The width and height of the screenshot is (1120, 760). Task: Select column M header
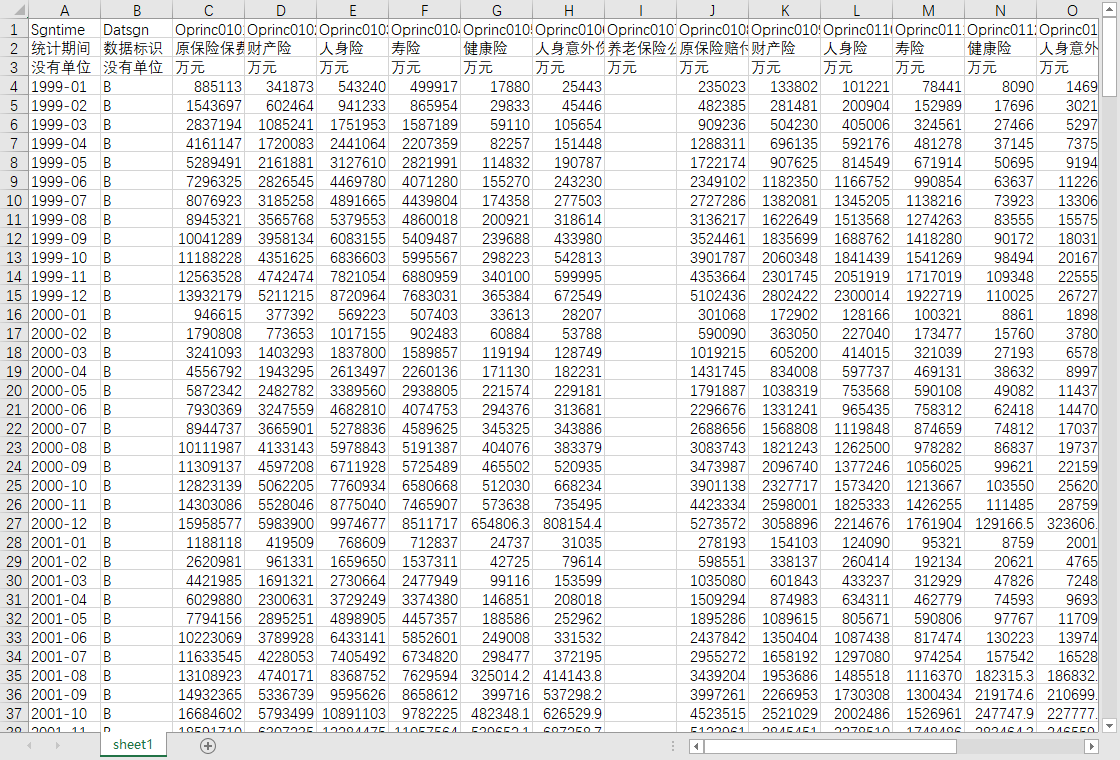pos(929,10)
